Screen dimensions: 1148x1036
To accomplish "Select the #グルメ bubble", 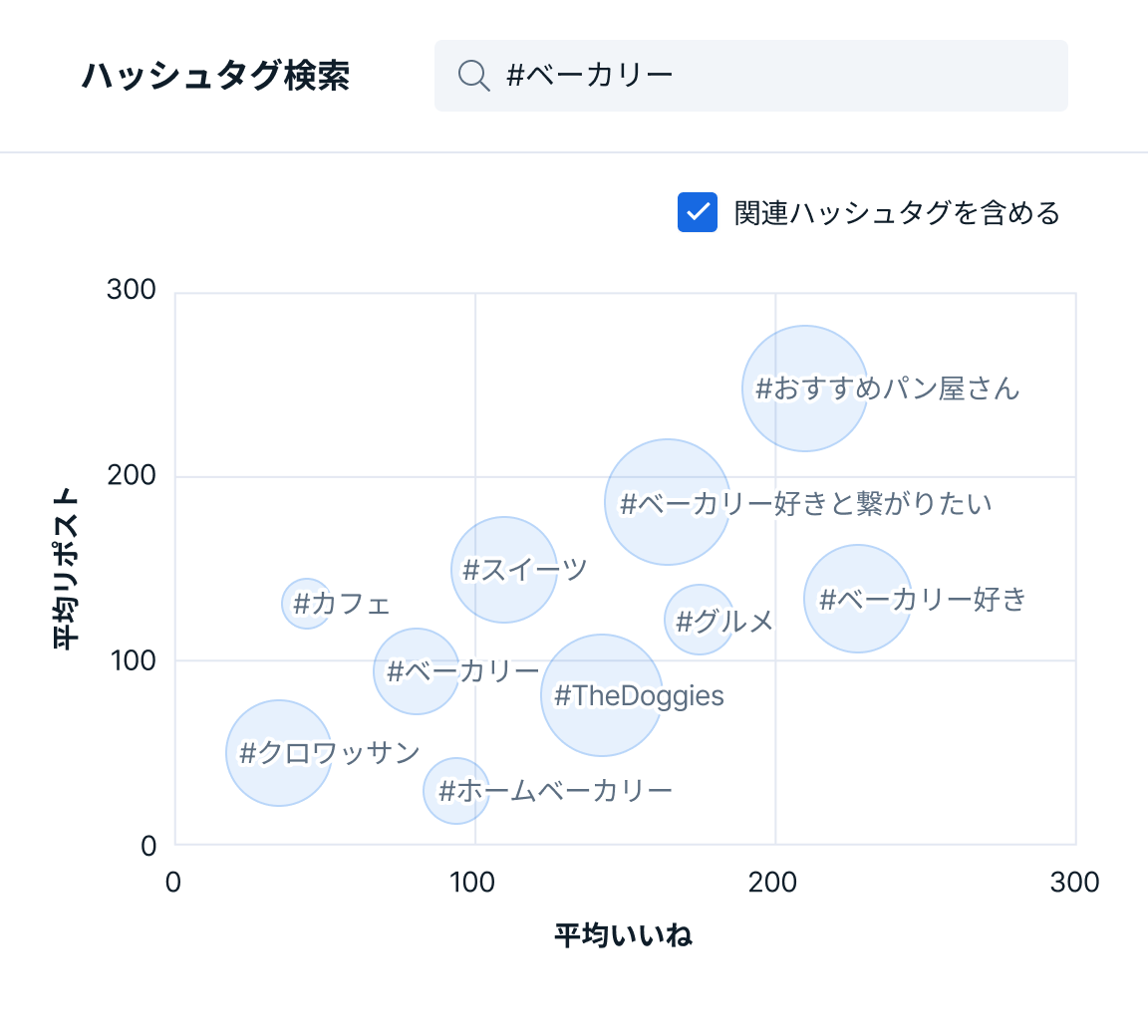I will [x=700, y=620].
